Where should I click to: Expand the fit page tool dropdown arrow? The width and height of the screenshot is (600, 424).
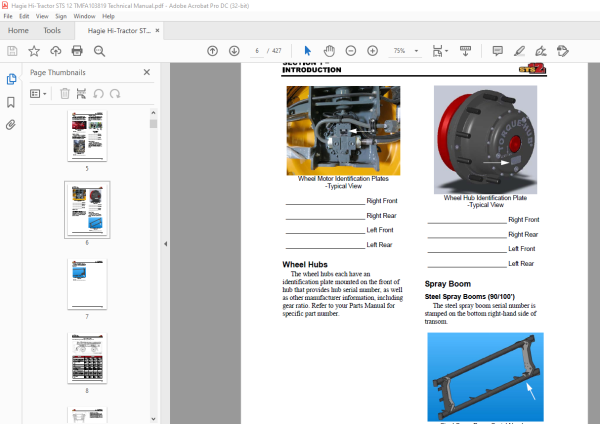pos(447,51)
